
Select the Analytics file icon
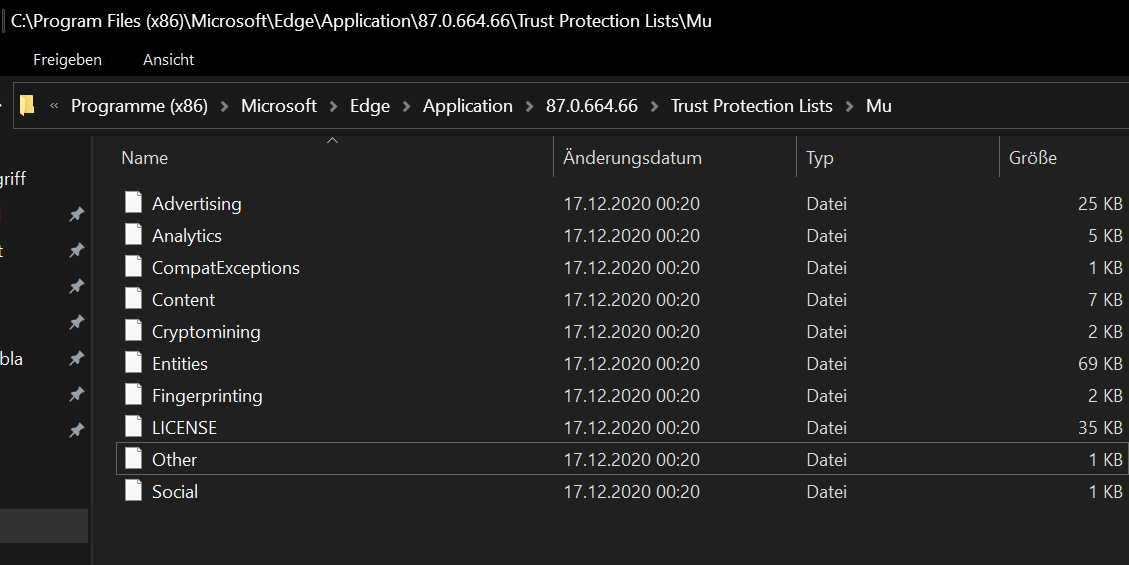[x=134, y=235]
